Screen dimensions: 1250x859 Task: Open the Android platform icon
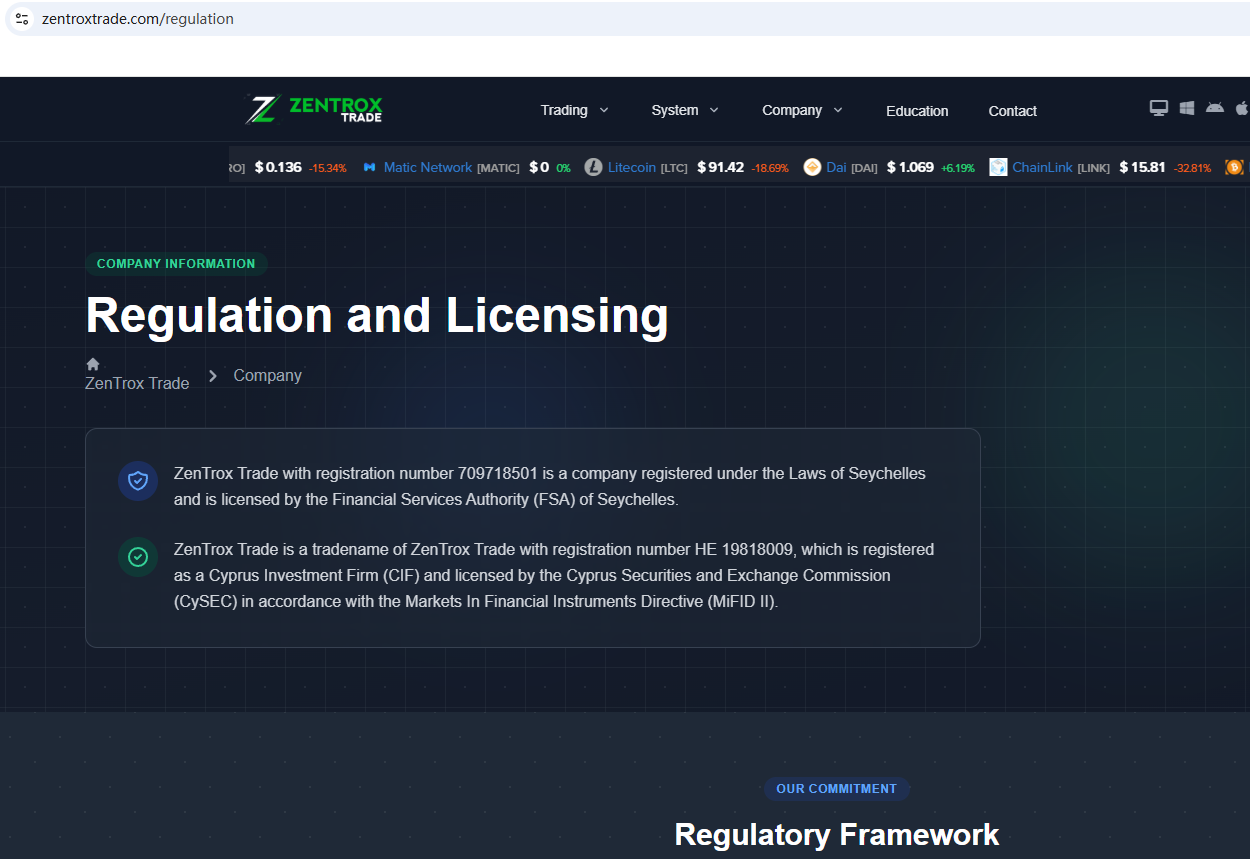(1215, 107)
